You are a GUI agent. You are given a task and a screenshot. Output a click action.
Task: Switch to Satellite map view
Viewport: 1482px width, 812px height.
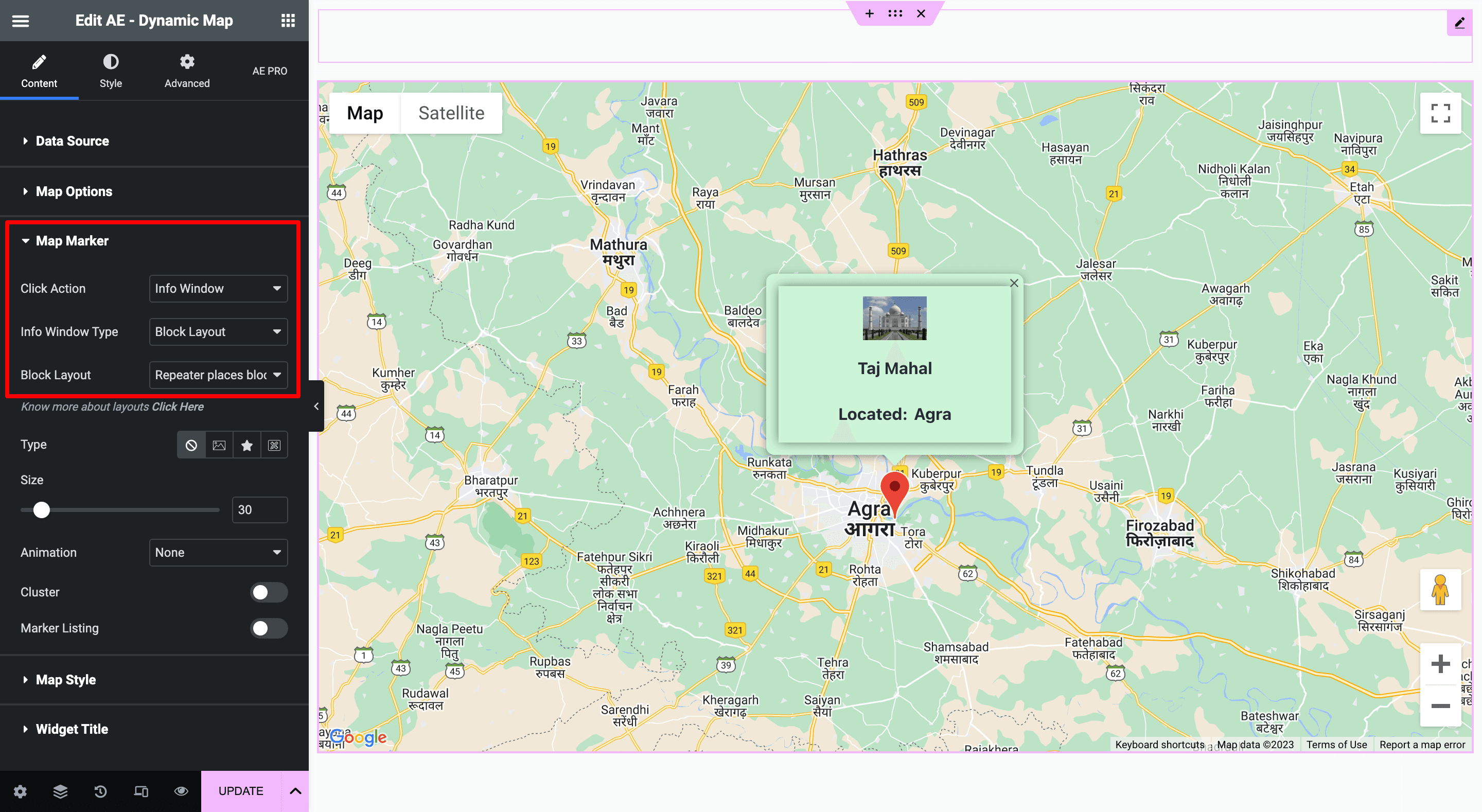tap(451, 113)
